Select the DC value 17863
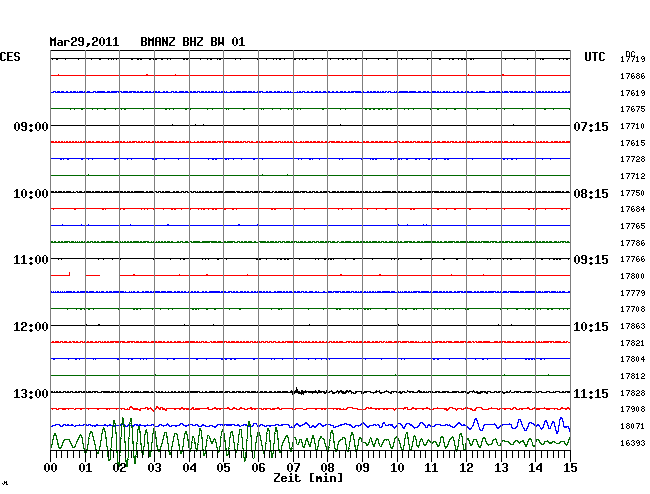650x494 pixels. tap(633, 326)
